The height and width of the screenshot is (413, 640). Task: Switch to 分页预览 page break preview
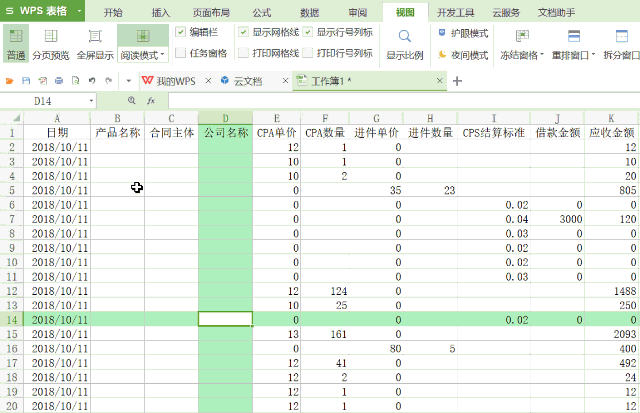[x=51, y=44]
